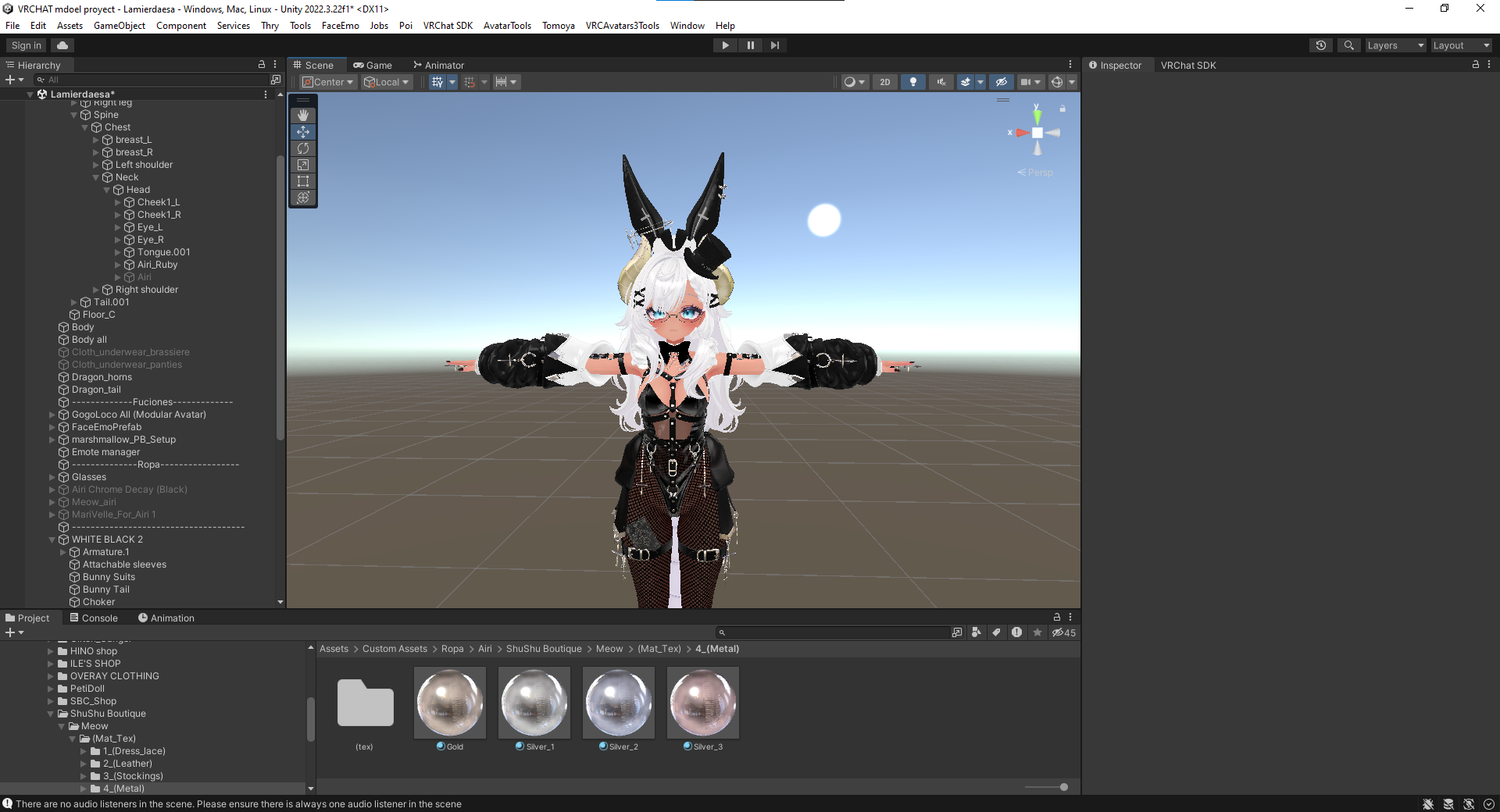Select the Move tool
The height and width of the screenshot is (812, 1500).
coord(303,132)
